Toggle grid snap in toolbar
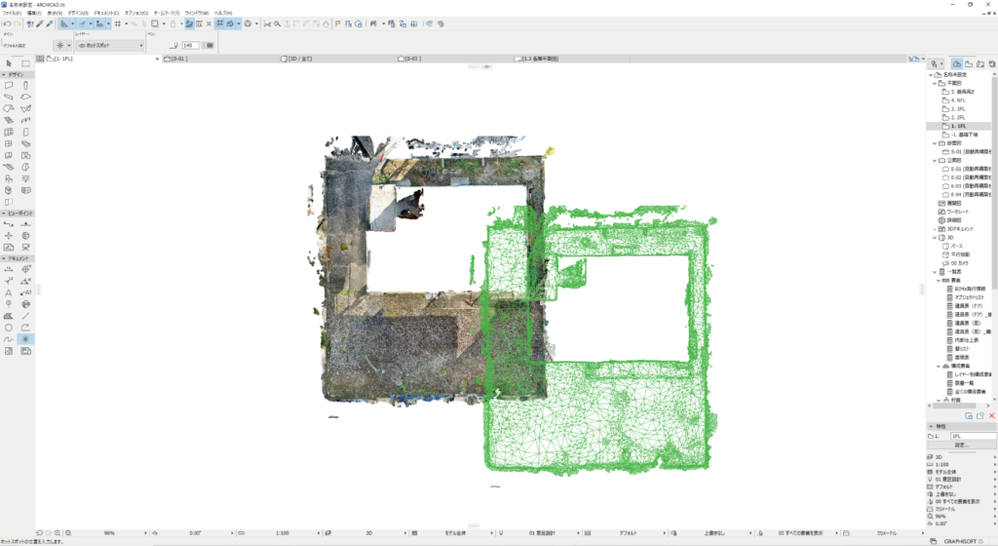This screenshot has width=998, height=546. 118,24
